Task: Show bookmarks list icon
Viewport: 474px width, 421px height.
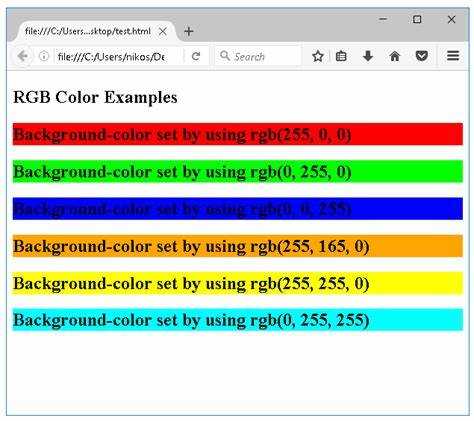Action: [341, 56]
